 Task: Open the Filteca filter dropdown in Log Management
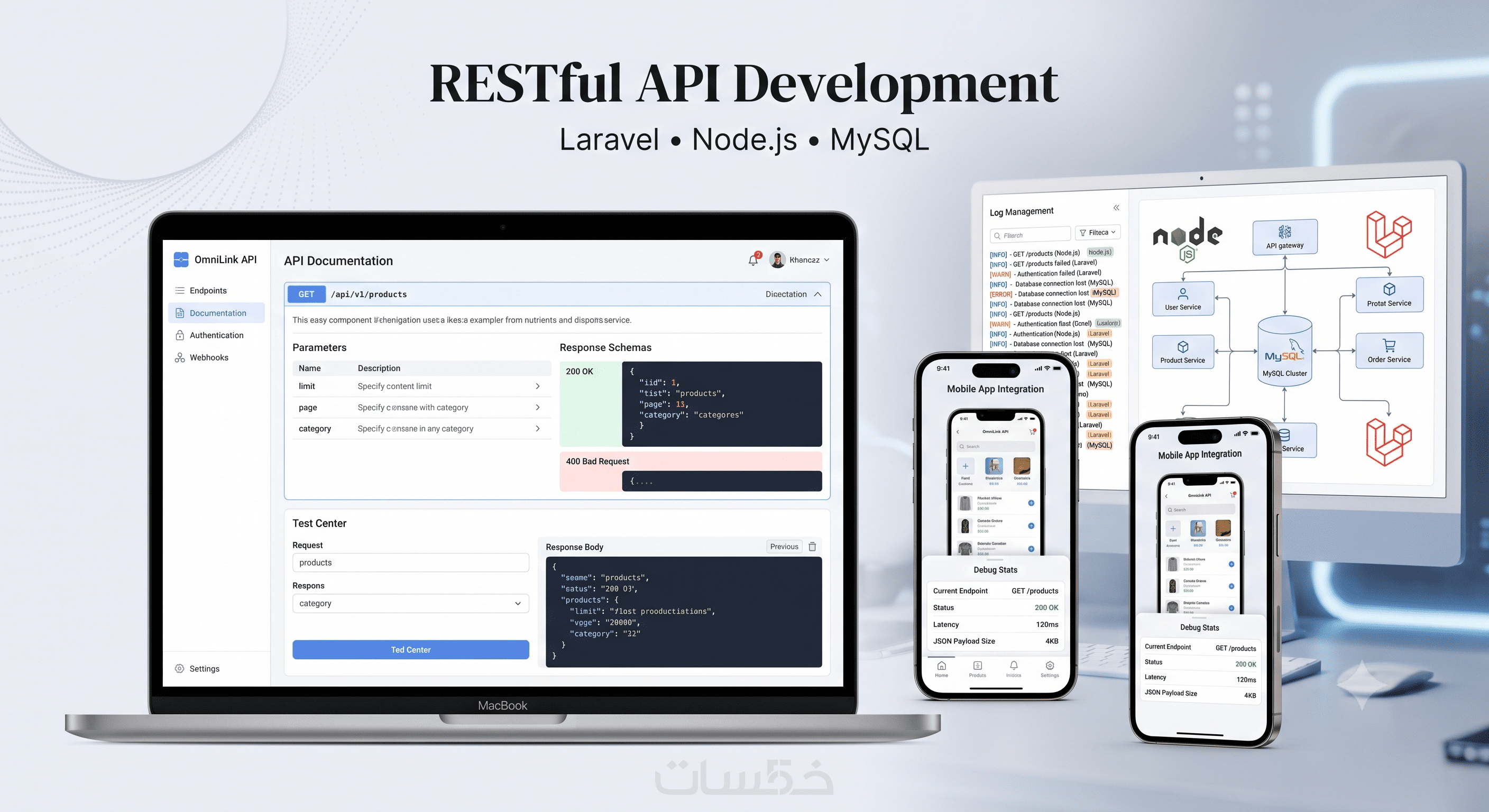pos(1098,232)
